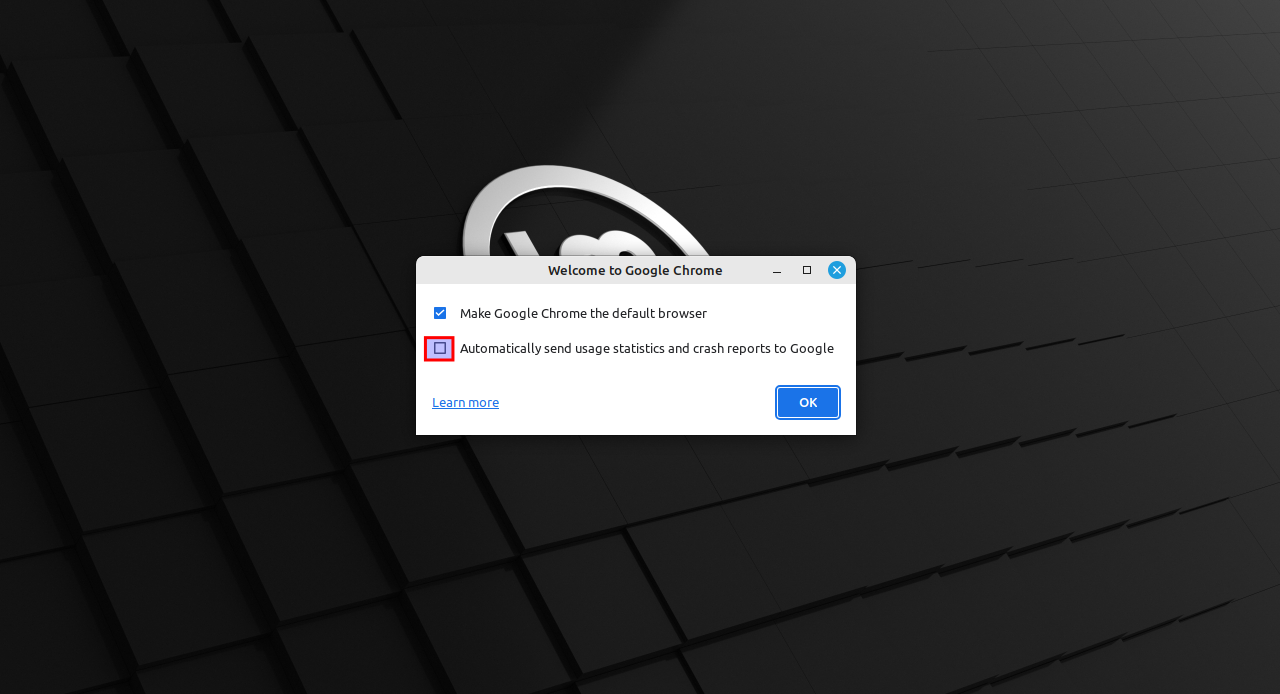
Task: Click the 'Make Google Chrome the default browser' label
Action: (x=583, y=313)
